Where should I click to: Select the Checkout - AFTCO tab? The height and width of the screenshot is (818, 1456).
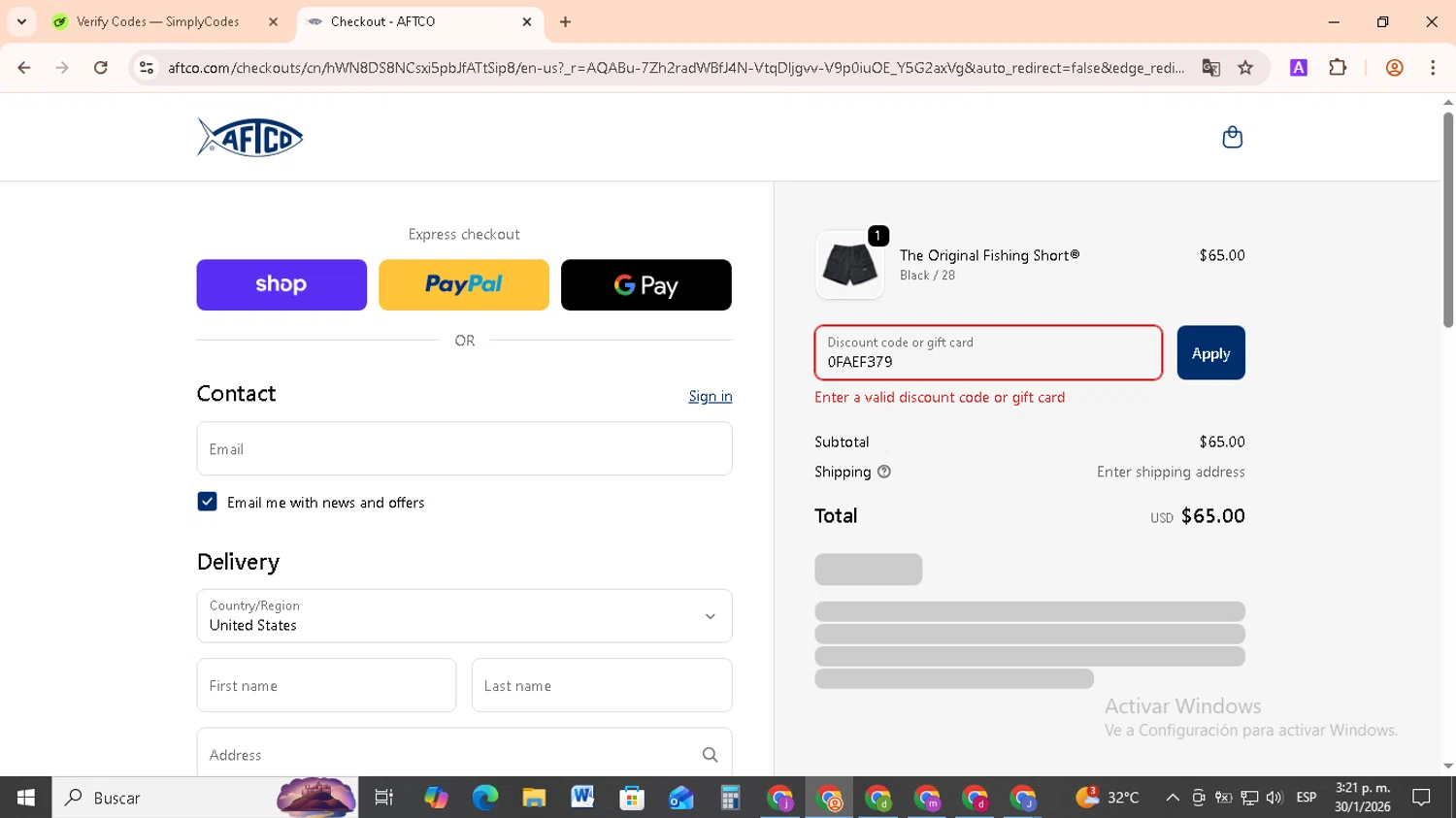pyautogui.click(x=383, y=21)
